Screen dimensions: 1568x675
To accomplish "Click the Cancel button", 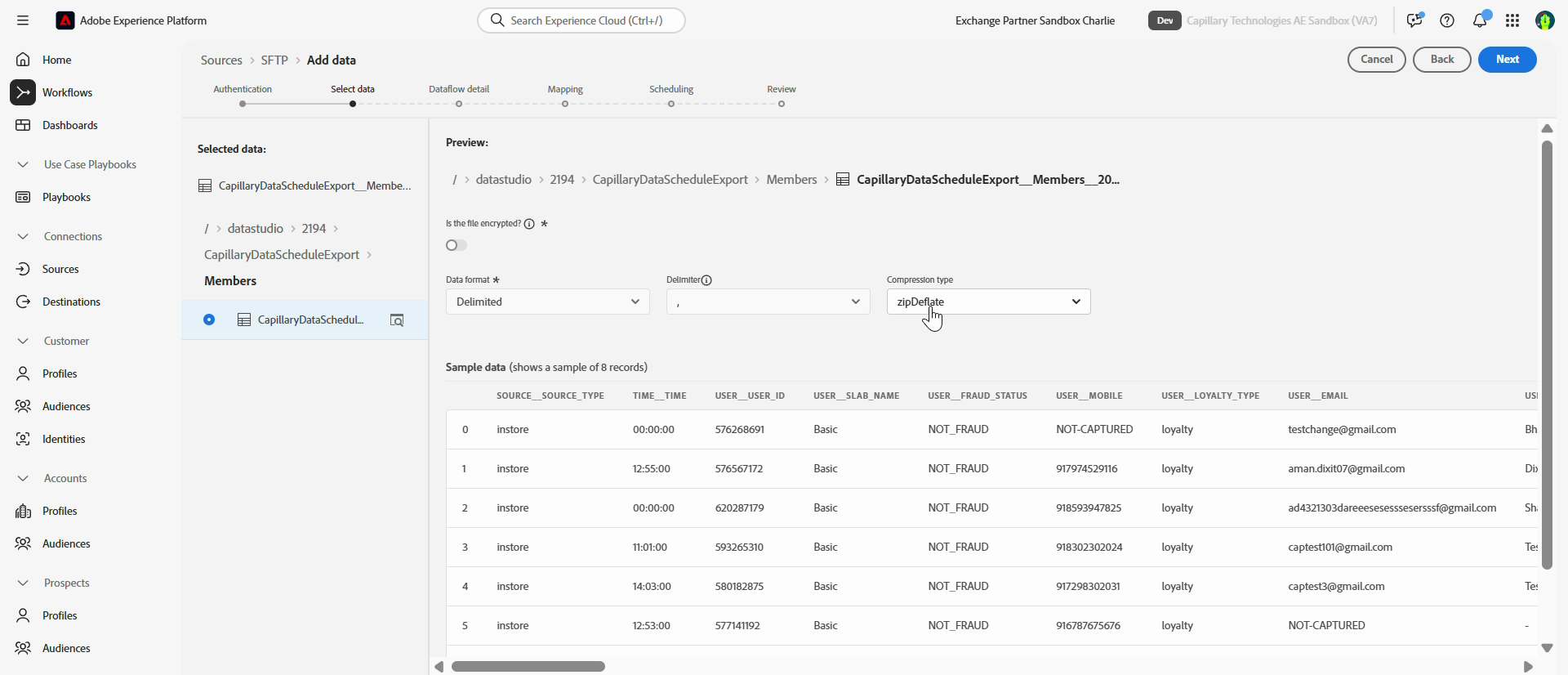I will click(x=1377, y=60).
